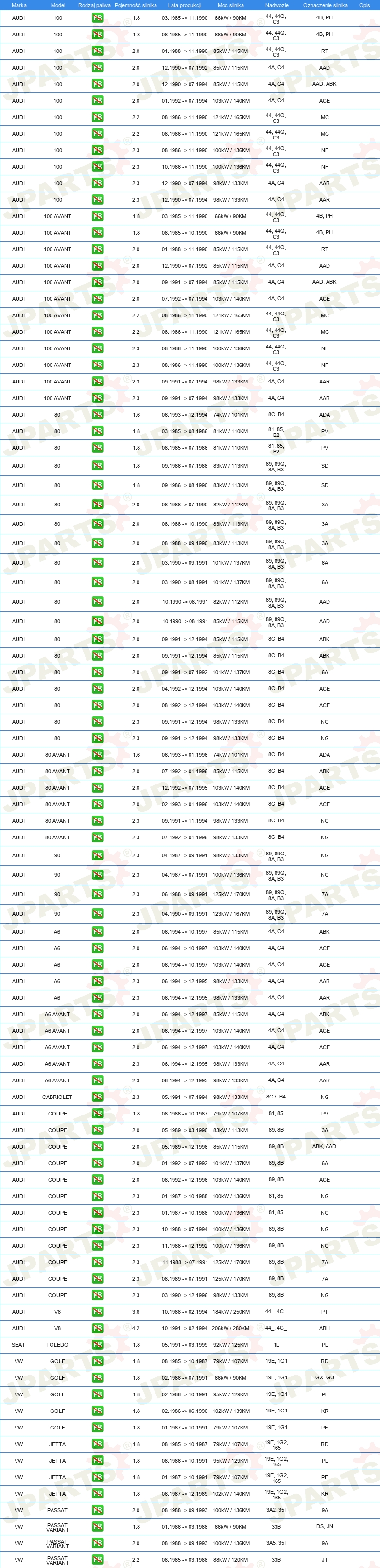Click the PT engine code cell
Screen dimensions: 380x1568
(325, 1312)
